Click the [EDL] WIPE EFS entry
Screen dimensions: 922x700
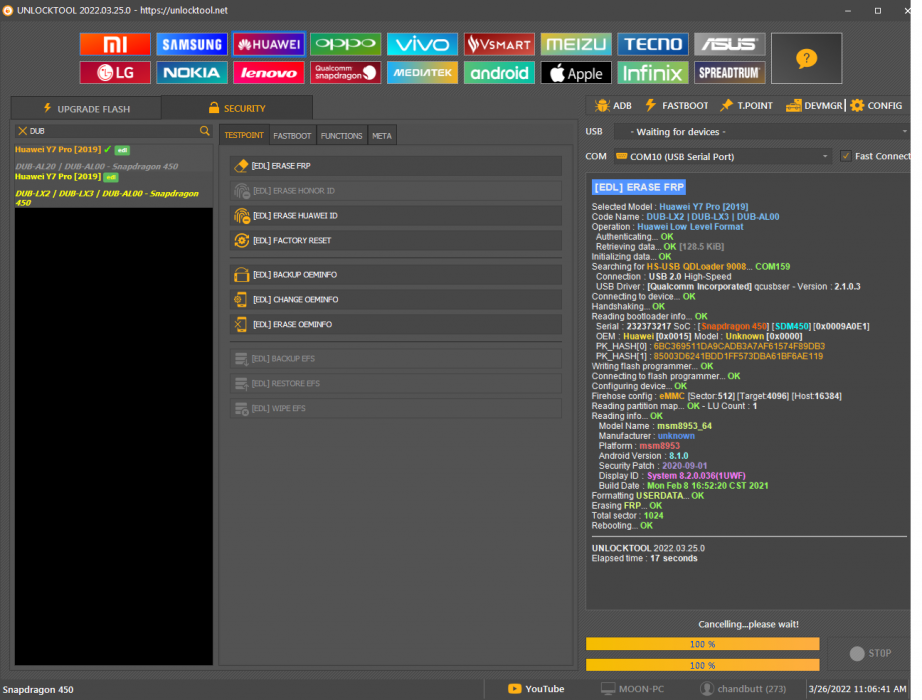point(396,408)
